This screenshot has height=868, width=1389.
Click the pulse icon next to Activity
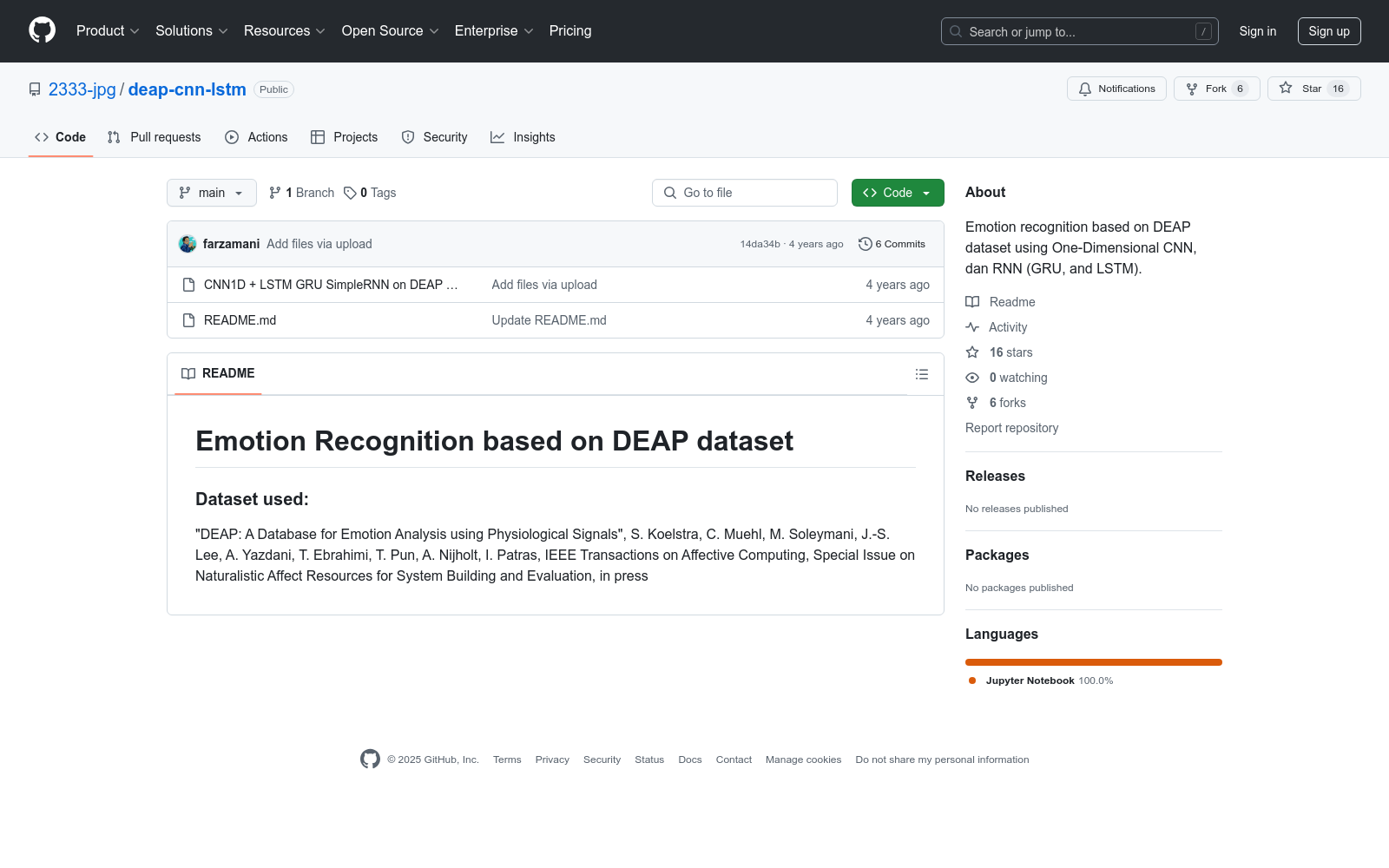point(972,327)
